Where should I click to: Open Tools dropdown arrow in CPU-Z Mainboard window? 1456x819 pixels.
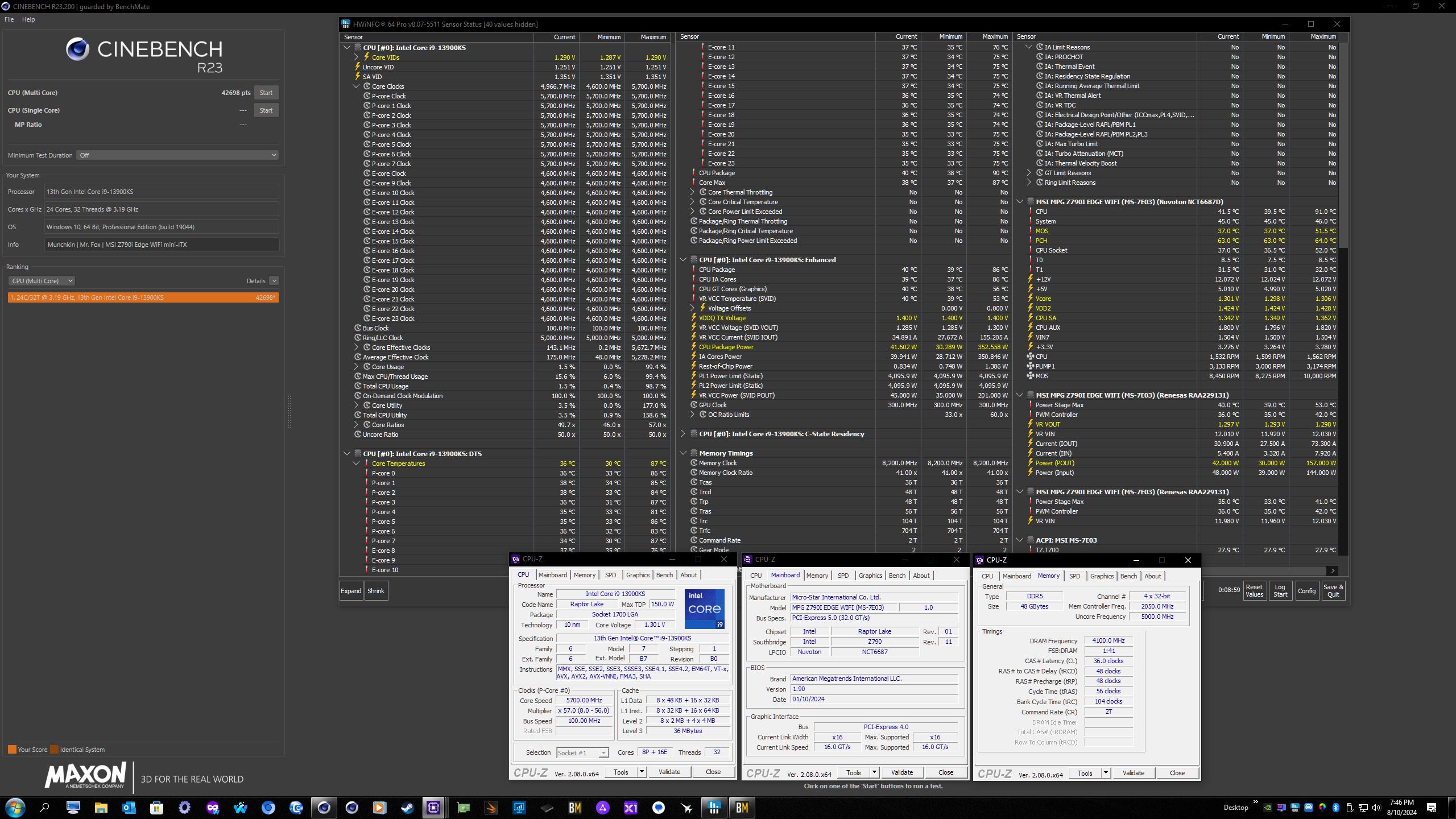874,772
